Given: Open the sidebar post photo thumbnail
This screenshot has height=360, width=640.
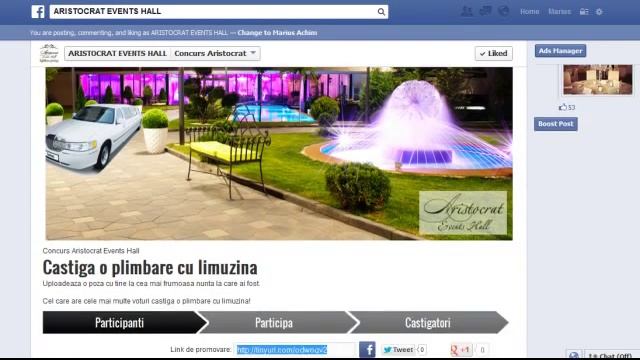Looking at the screenshot, I should pyautogui.click(x=598, y=79).
